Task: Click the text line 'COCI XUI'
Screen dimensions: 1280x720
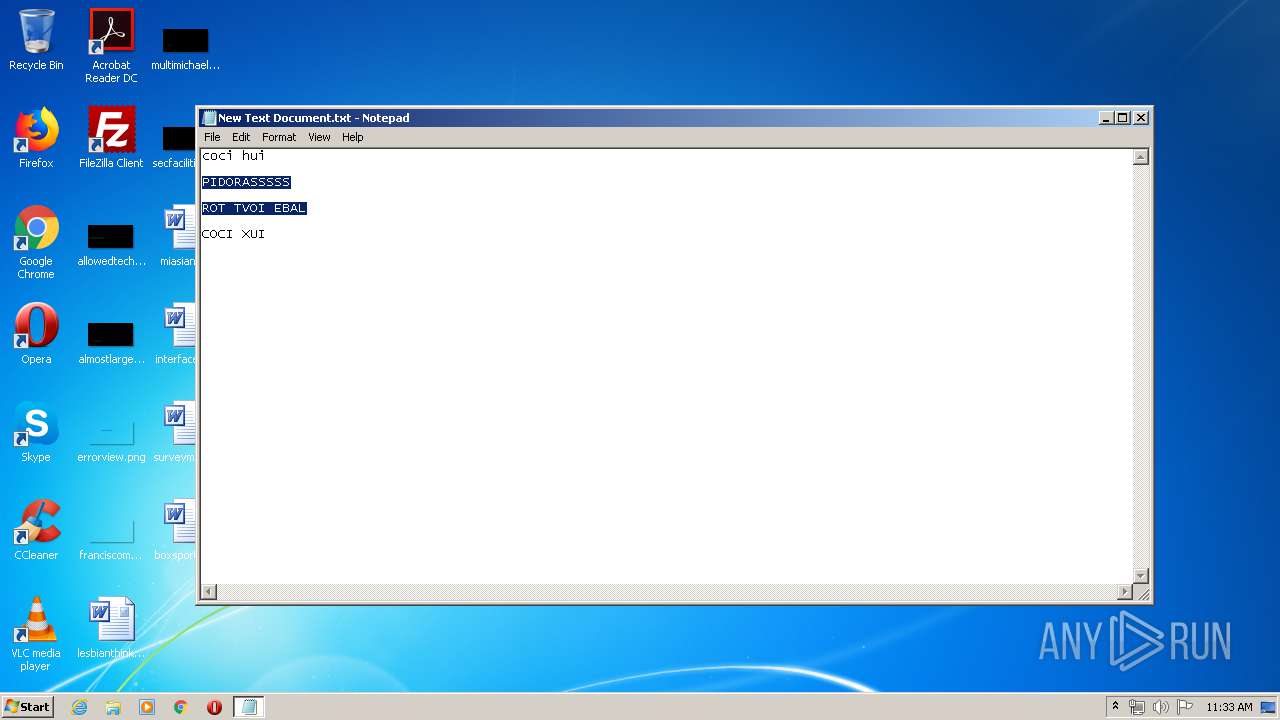Action: coord(233,234)
